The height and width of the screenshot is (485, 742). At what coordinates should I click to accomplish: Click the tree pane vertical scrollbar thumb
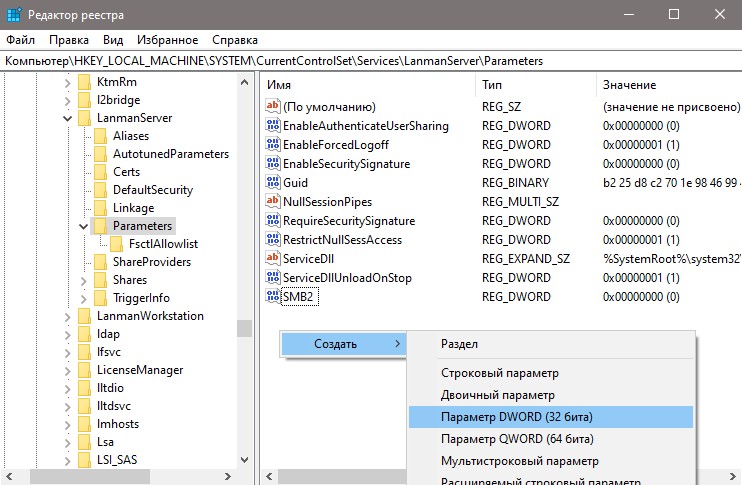(244, 328)
